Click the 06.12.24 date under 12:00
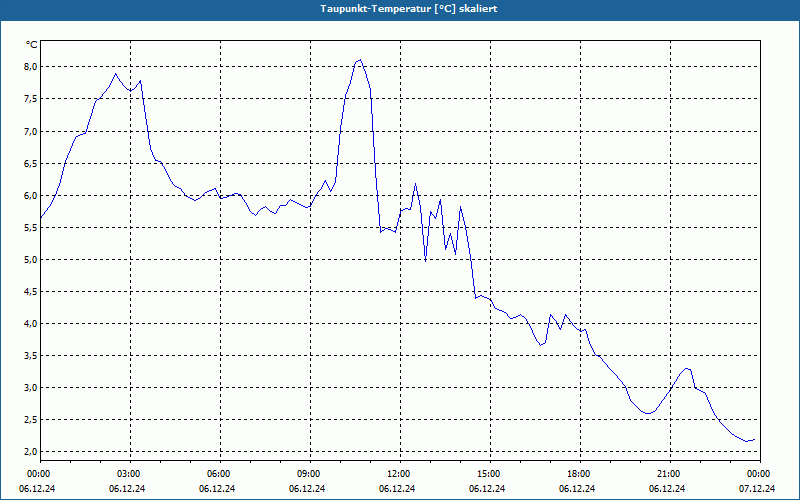The width and height of the screenshot is (800, 500). pyautogui.click(x=397, y=489)
